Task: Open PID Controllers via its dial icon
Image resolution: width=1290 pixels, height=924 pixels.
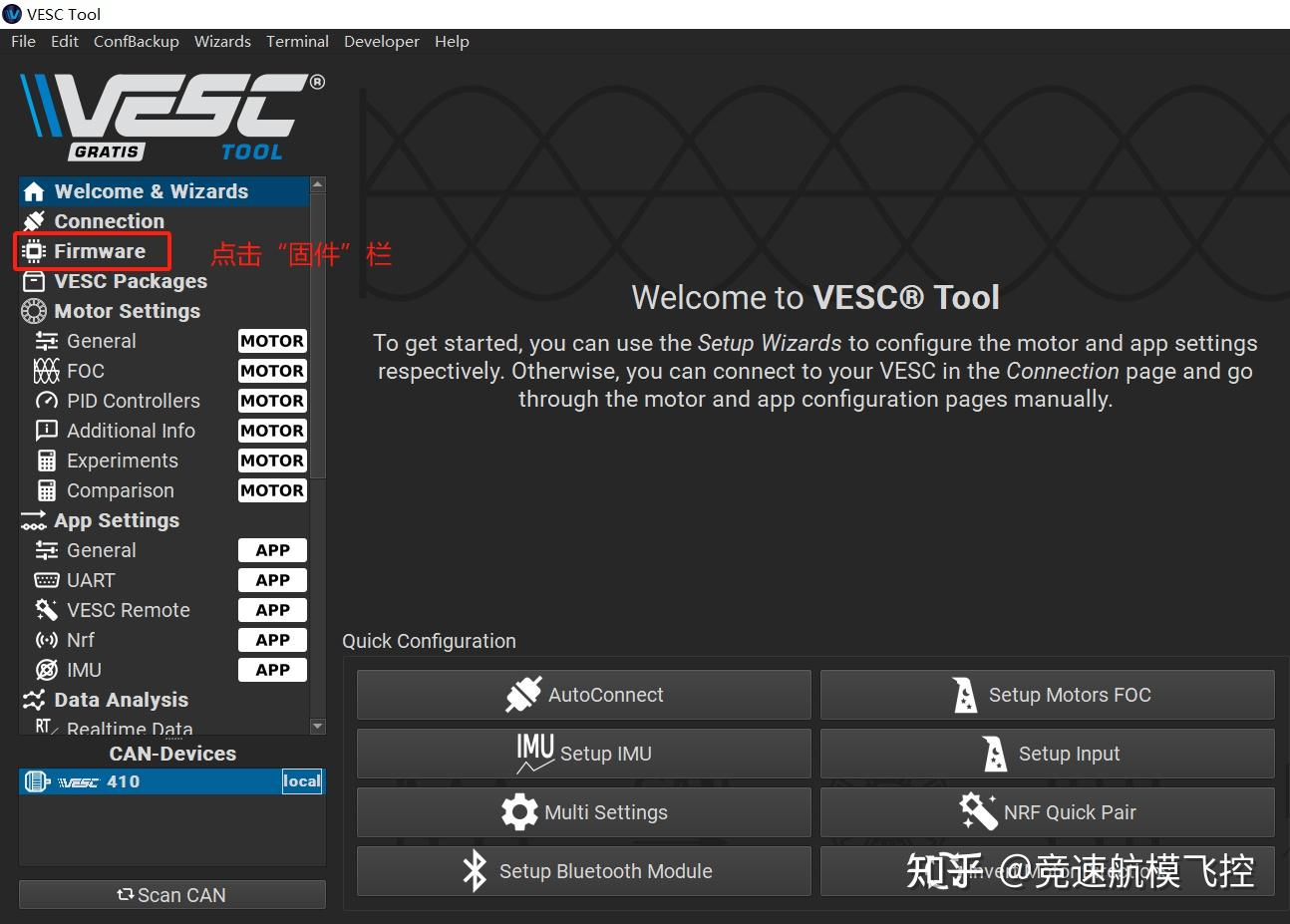Action: pos(47,401)
